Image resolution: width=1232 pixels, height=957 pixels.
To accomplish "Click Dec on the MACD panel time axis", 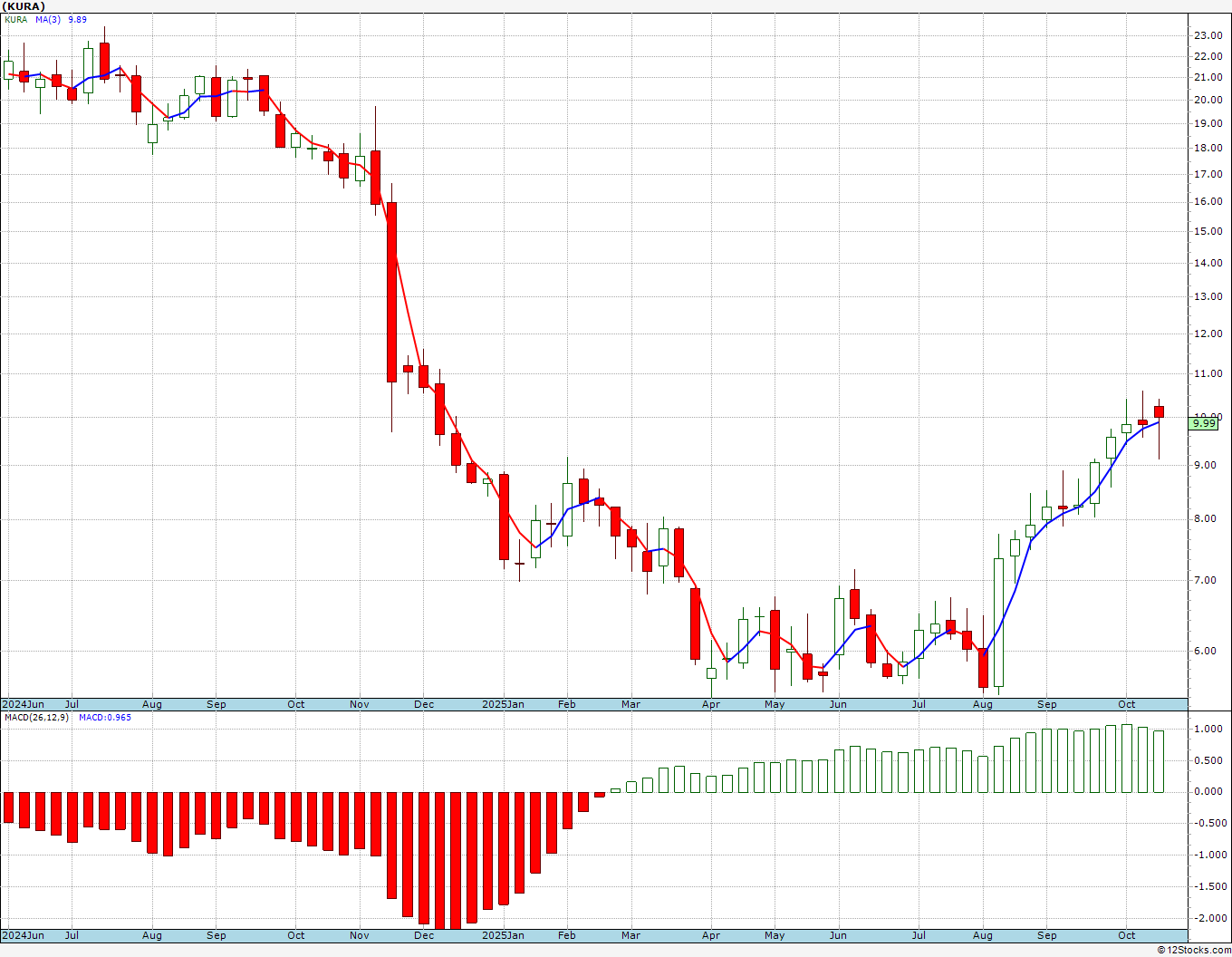I will [424, 935].
